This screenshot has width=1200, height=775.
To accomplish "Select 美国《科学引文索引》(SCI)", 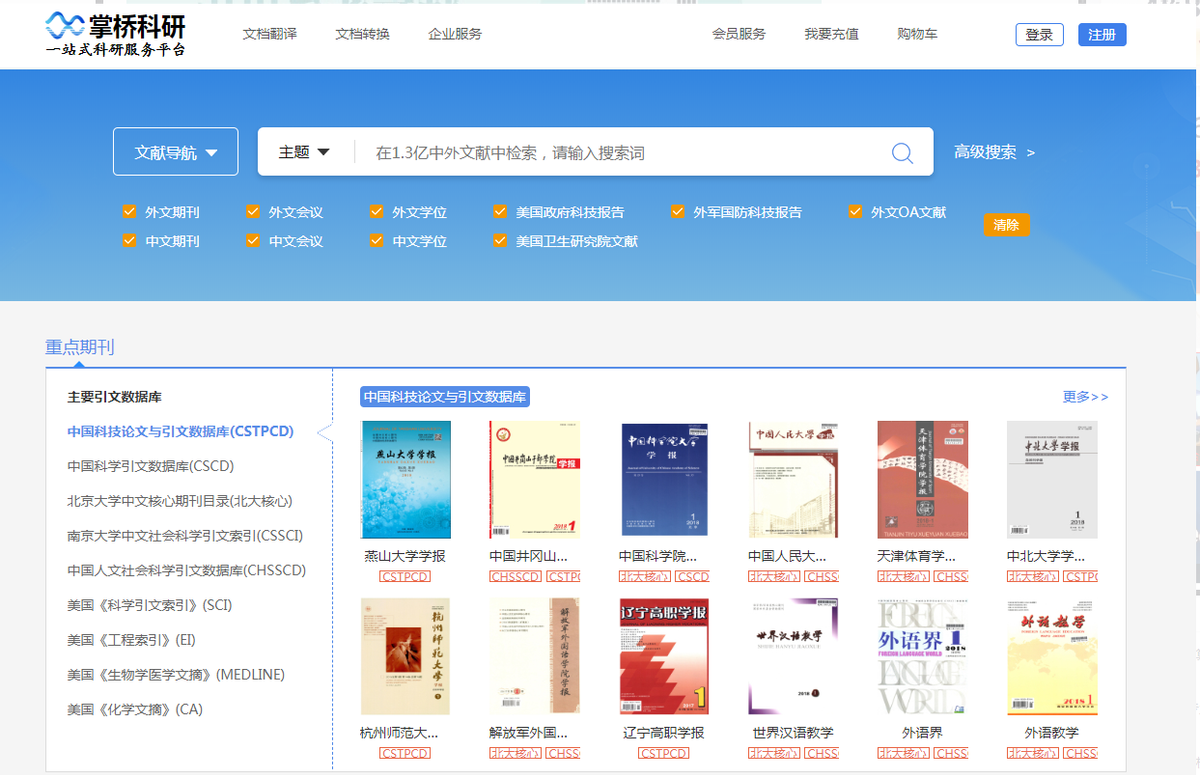I will (x=148, y=606).
